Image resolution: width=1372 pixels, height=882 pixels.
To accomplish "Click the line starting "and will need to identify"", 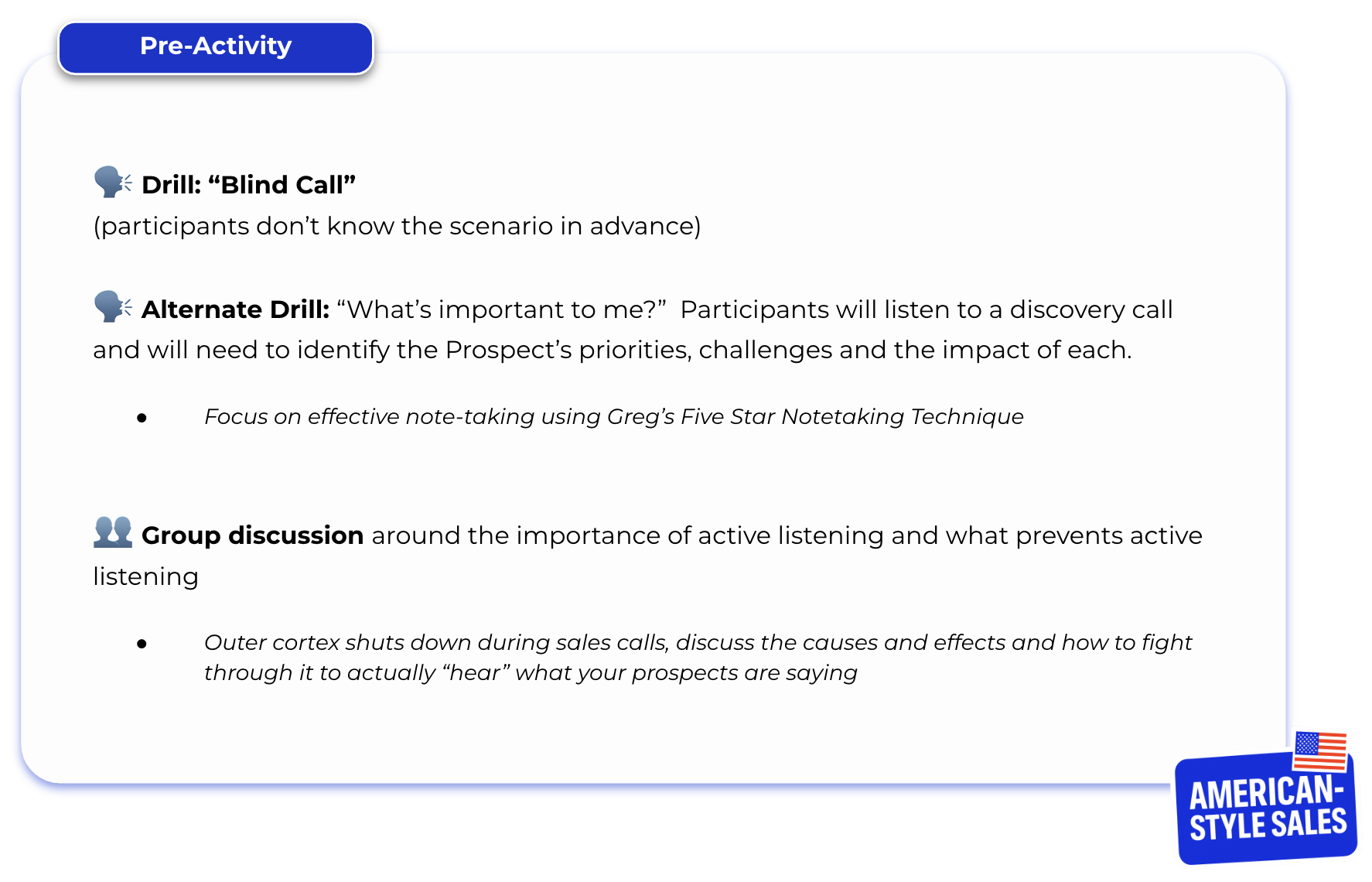I will 612,350.
